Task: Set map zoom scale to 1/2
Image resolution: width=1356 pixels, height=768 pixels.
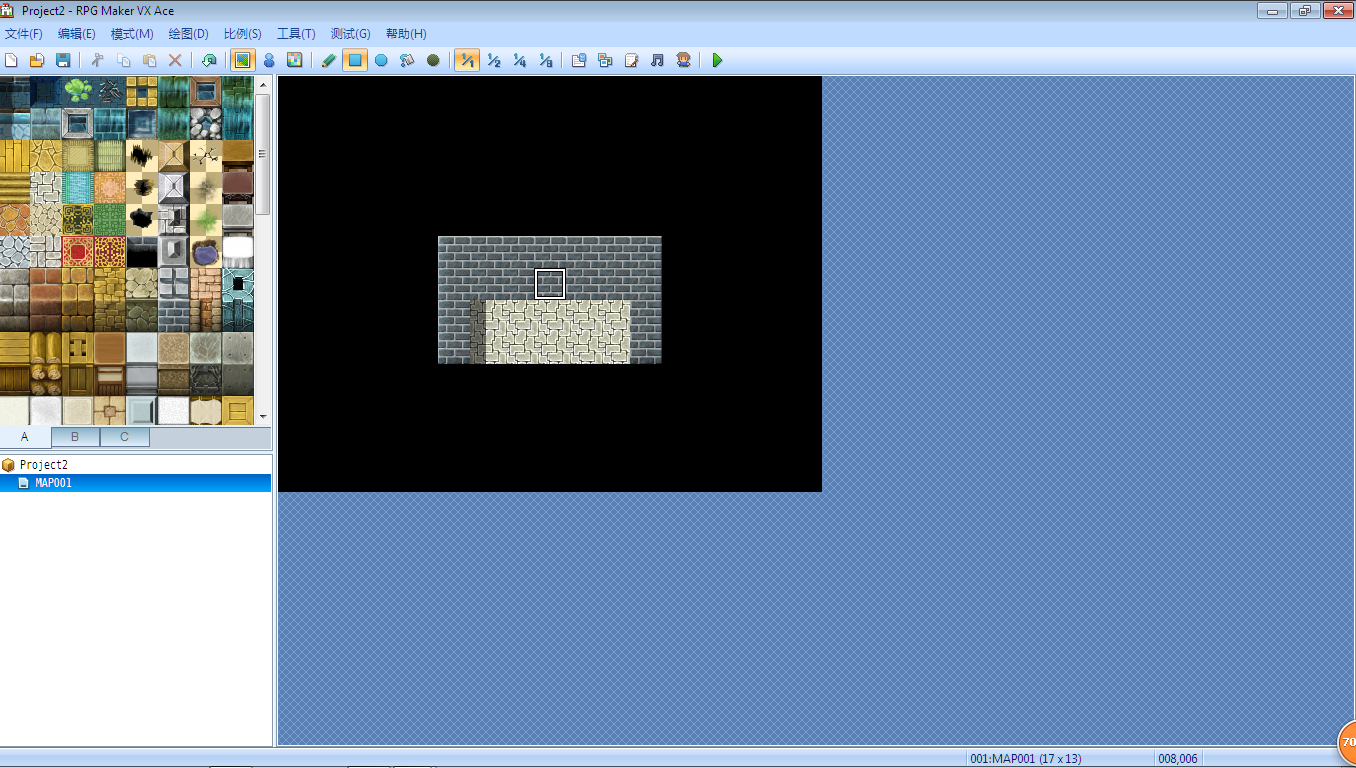Action: (x=494, y=60)
